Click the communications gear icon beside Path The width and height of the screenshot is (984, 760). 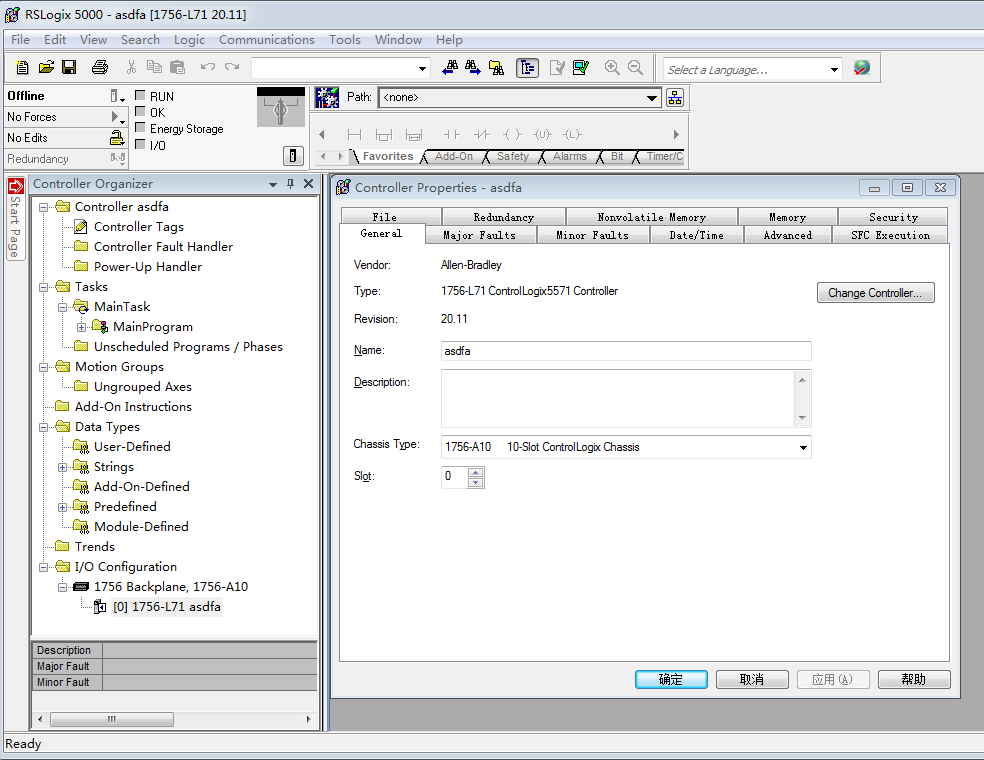pos(327,97)
